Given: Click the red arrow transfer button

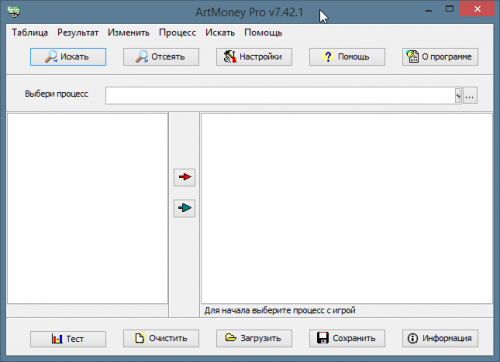Looking at the screenshot, I should [184, 177].
